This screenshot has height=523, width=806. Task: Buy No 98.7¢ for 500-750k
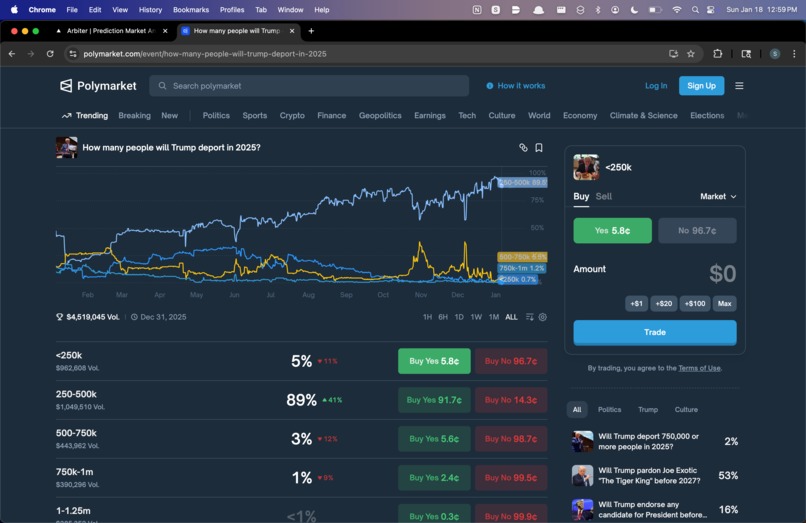[510, 439]
